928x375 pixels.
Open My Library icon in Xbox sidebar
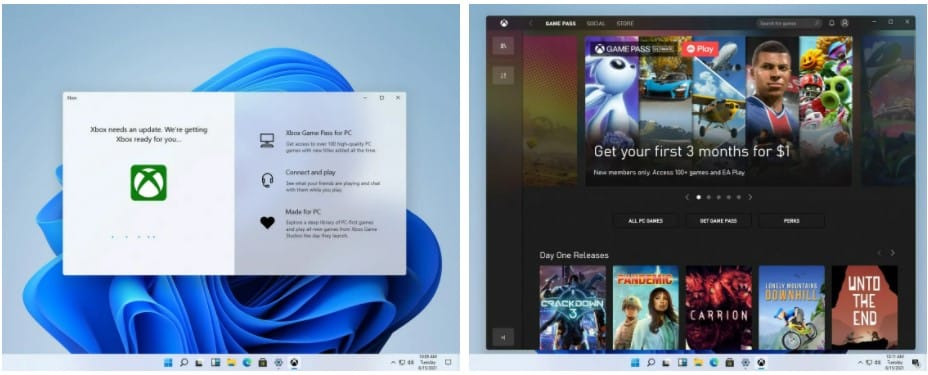pyautogui.click(x=503, y=46)
